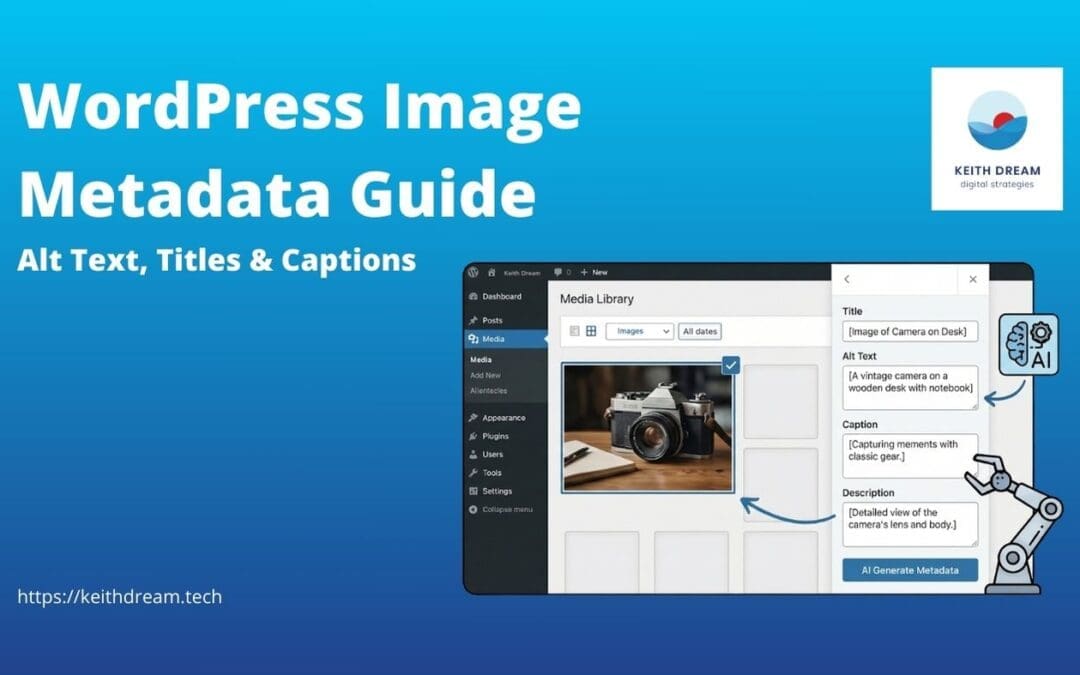Image resolution: width=1080 pixels, height=675 pixels.
Task: Click the + New button in admin bar
Action: [594, 272]
